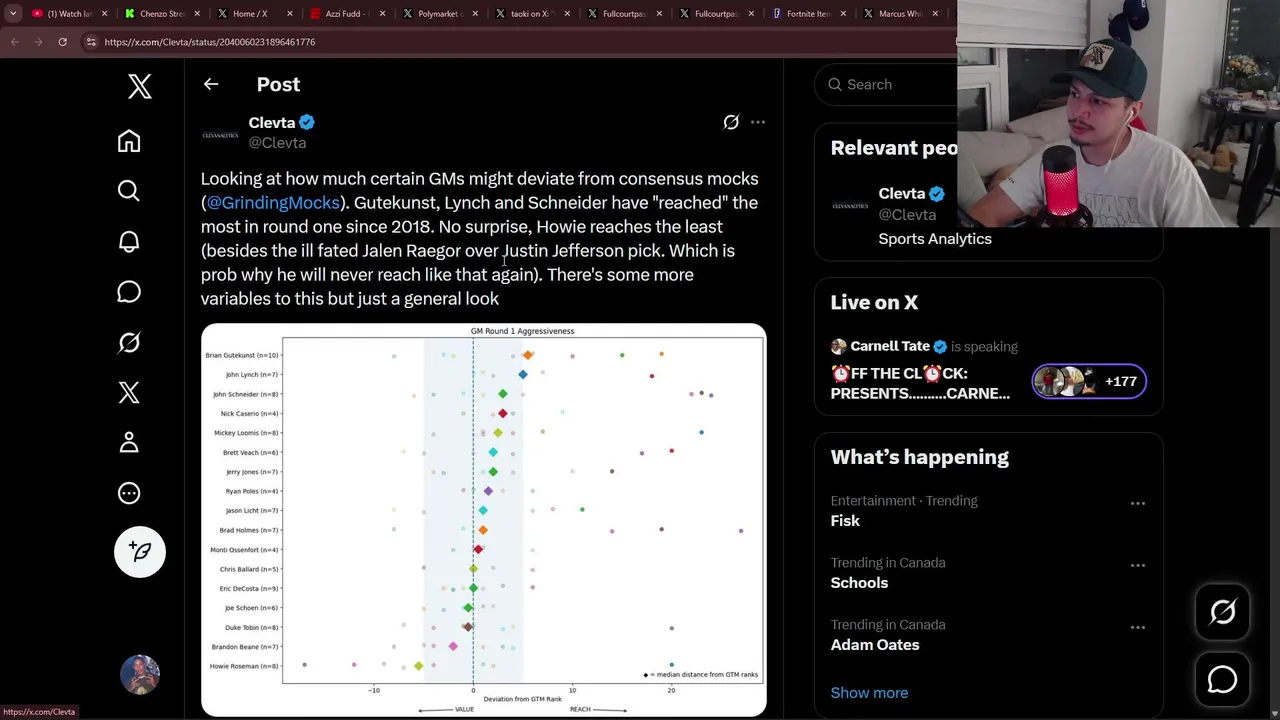
Task: Click the X logo in the sidebar
Action: (140, 87)
